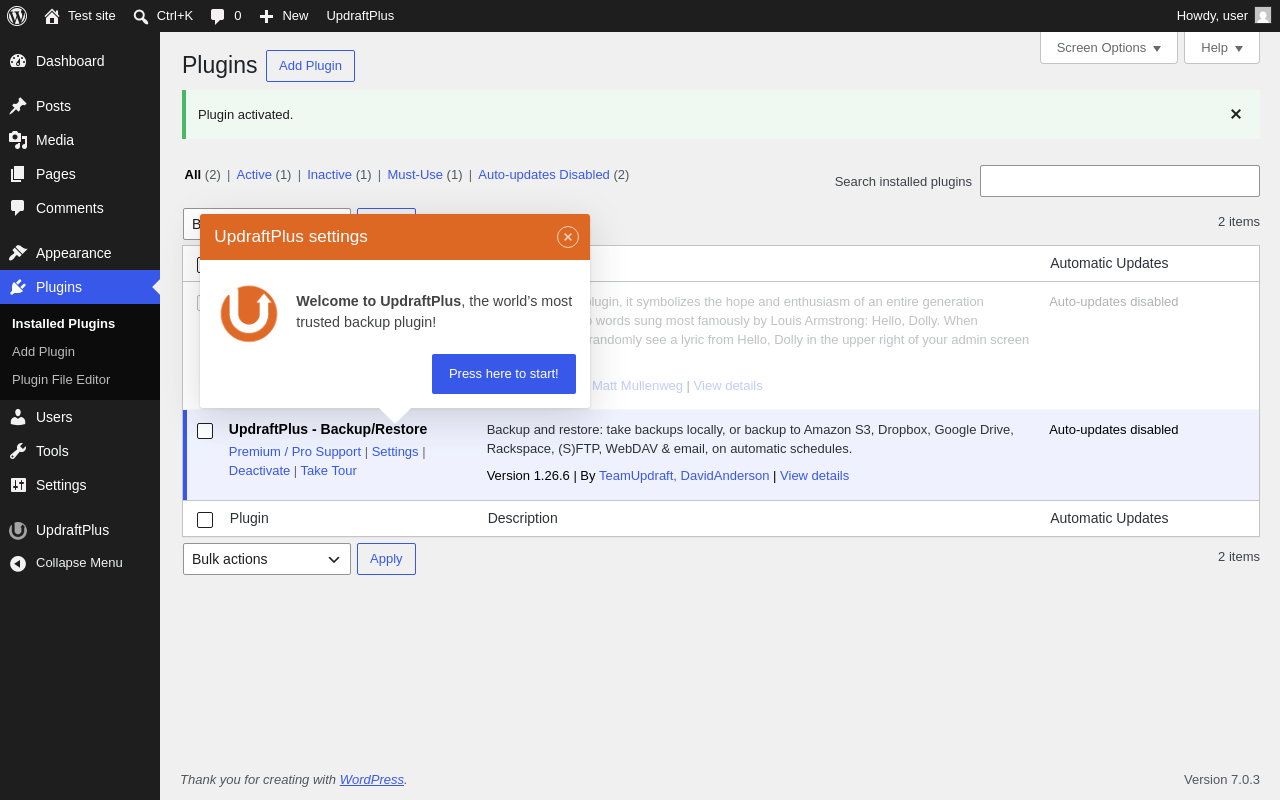Click the WordPress logo in admin bar
1280x800 pixels.
tap(17, 16)
